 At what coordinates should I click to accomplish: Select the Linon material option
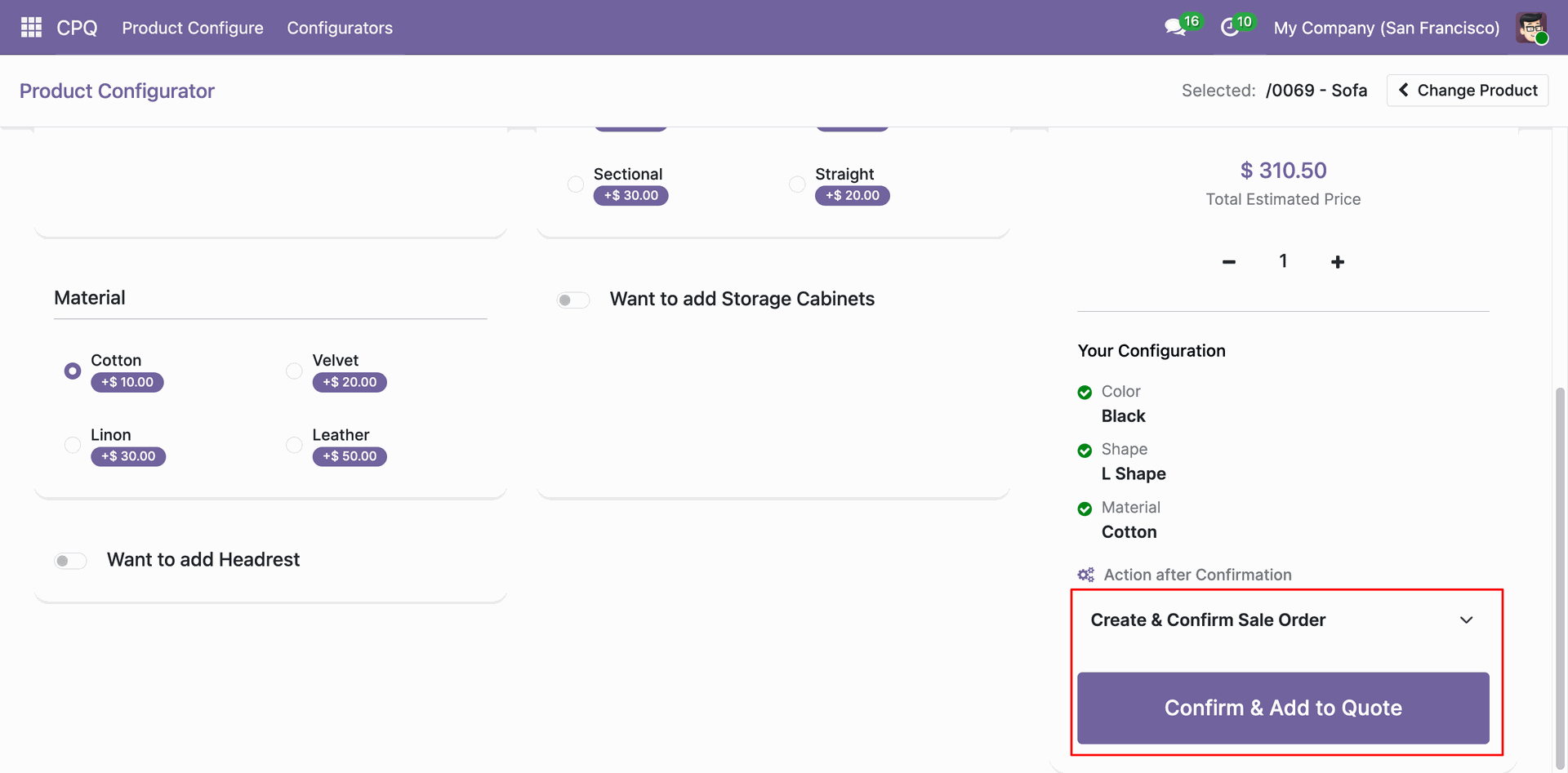(73, 445)
